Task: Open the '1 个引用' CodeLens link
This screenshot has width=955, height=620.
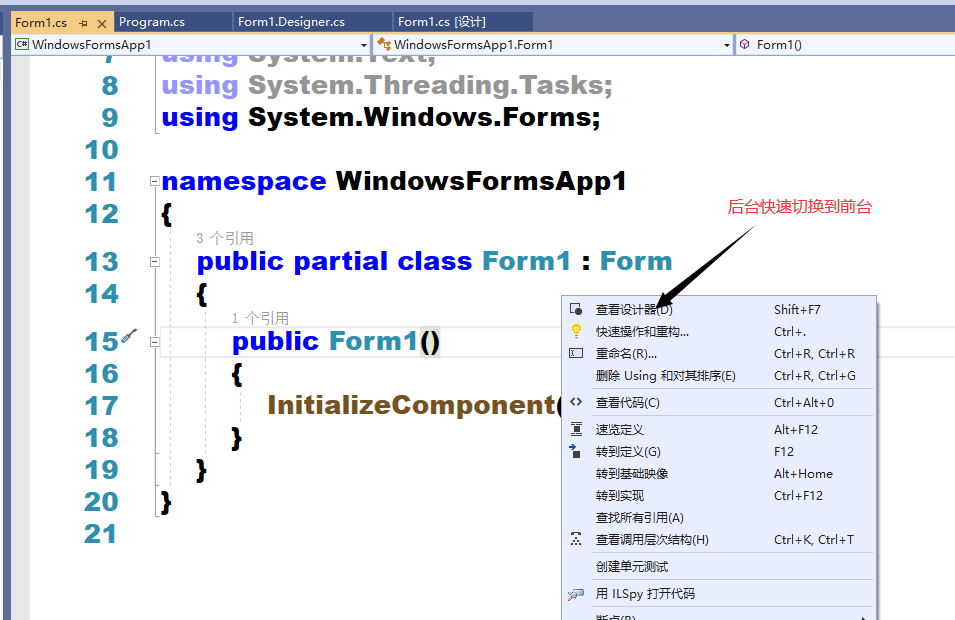Action: point(260,318)
